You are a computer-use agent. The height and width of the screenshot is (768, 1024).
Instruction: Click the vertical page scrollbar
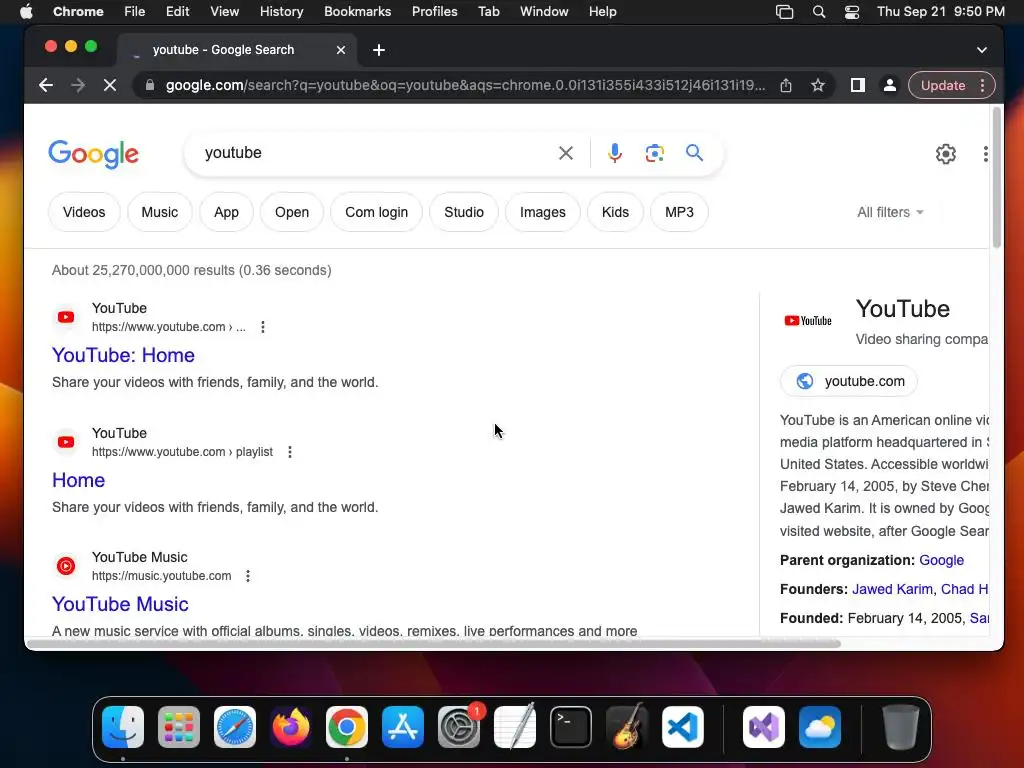[997, 178]
